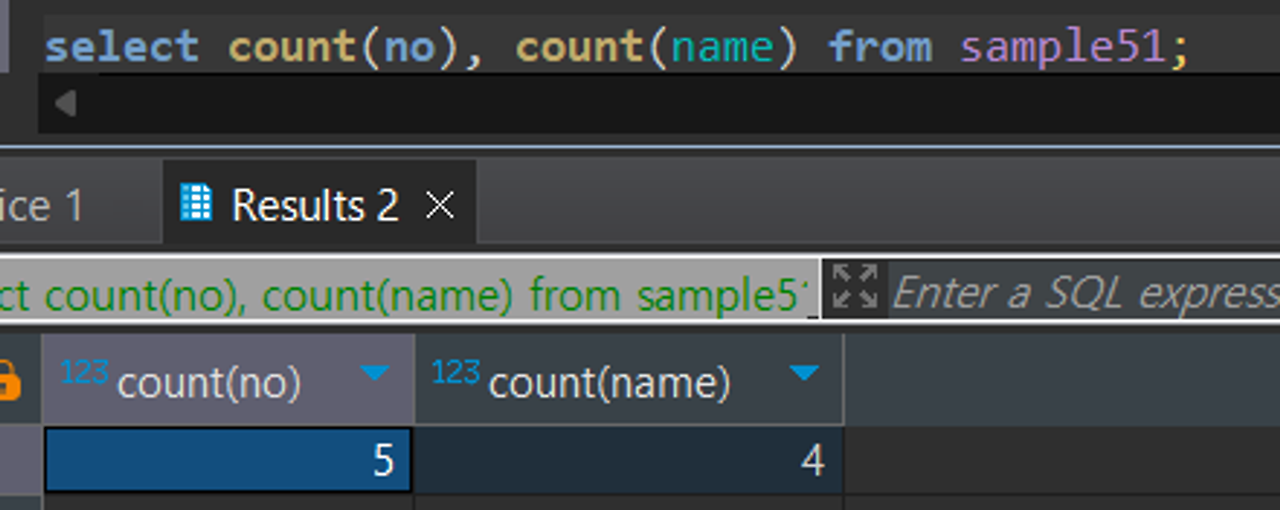Click the editor scroll left arrow
1280x510 pixels.
(x=66, y=103)
